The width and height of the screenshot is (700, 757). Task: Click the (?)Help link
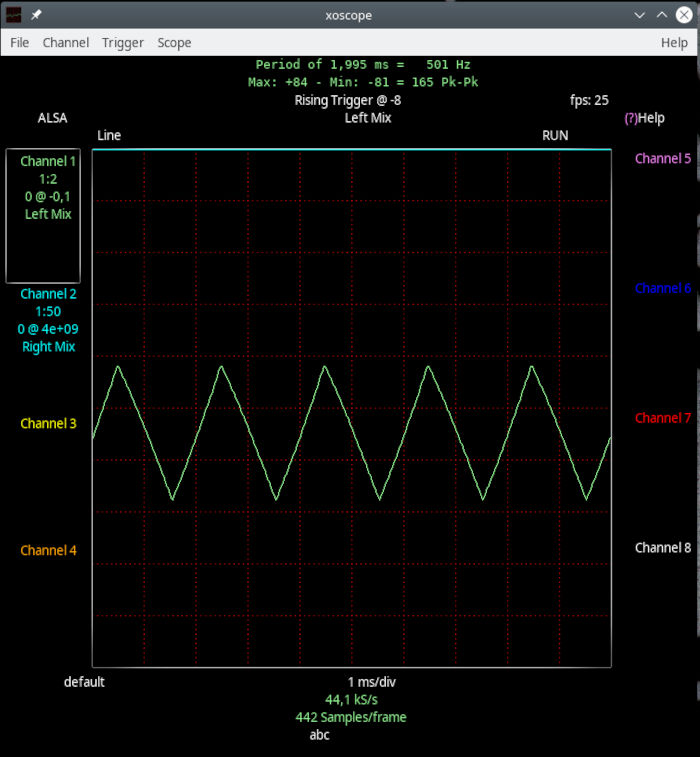[x=644, y=118]
